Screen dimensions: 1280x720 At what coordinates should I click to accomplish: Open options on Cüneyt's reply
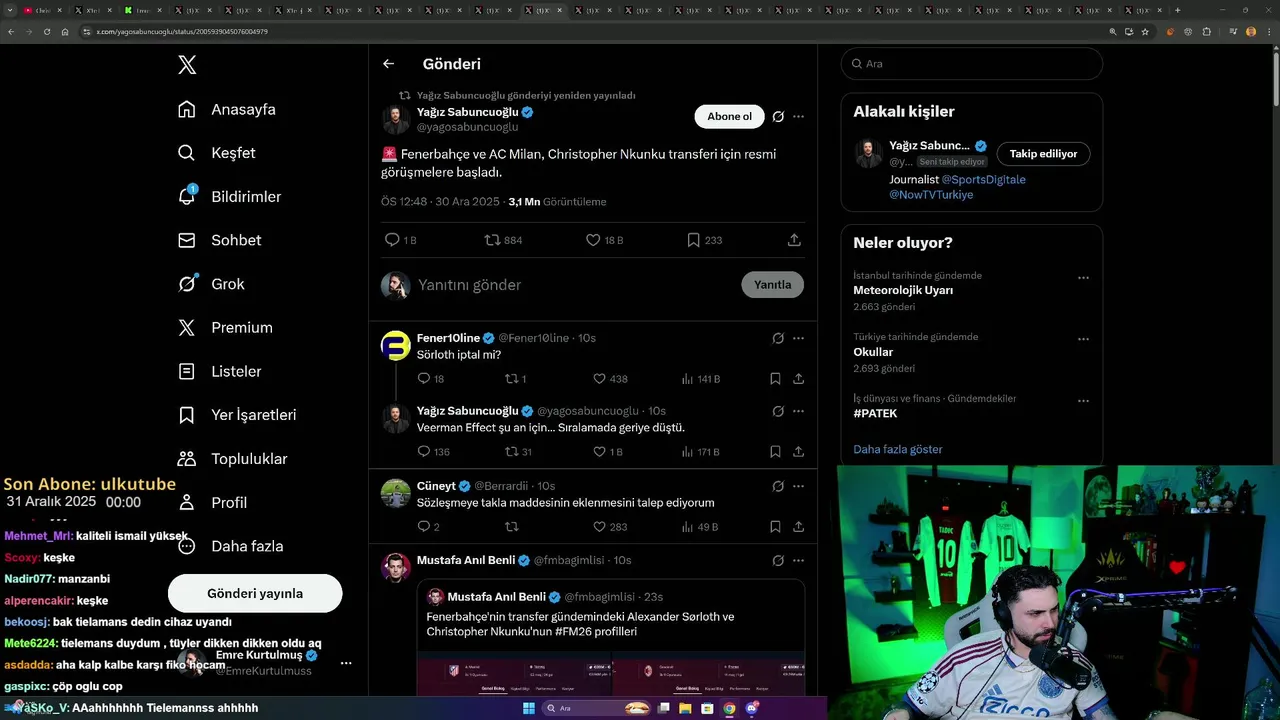(798, 486)
